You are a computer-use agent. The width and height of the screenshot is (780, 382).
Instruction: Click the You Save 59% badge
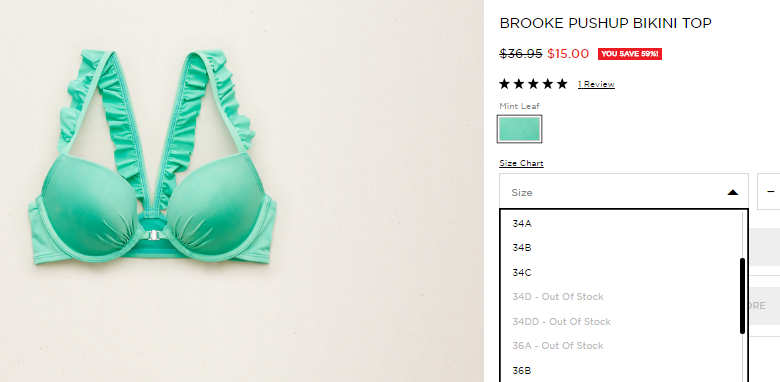630,54
